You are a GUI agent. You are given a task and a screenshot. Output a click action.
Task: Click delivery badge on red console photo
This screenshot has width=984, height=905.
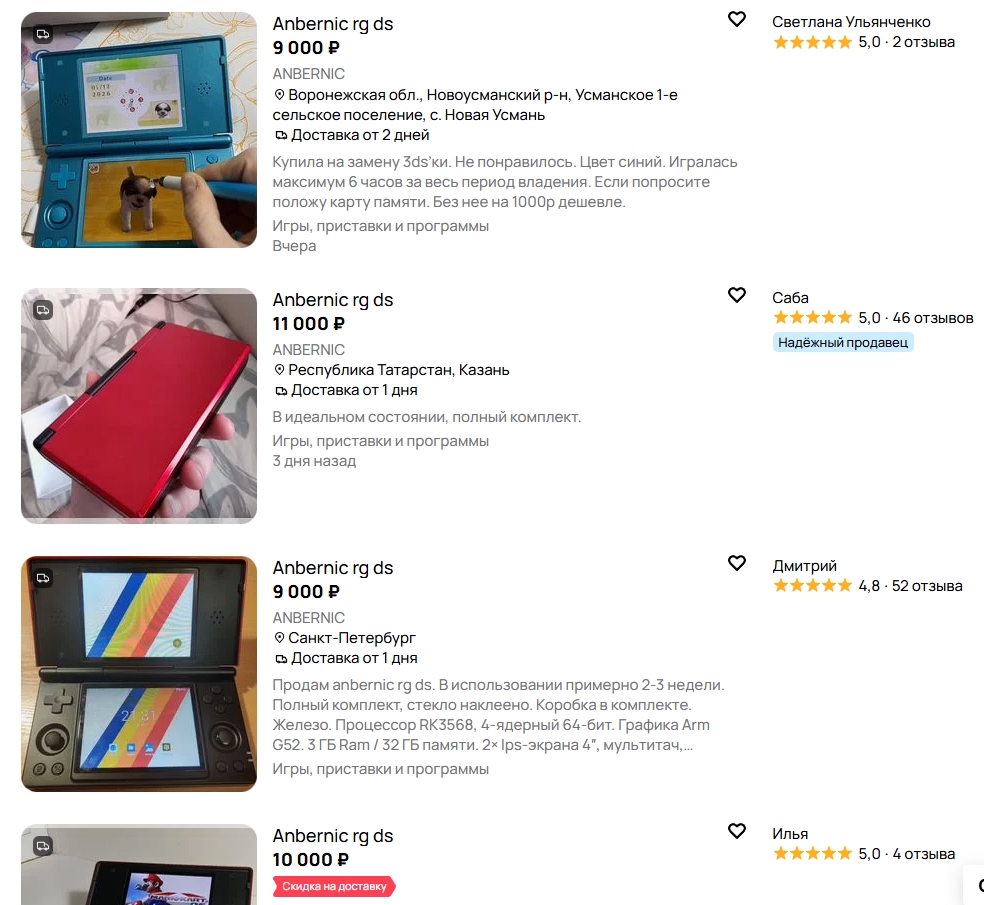click(x=43, y=310)
